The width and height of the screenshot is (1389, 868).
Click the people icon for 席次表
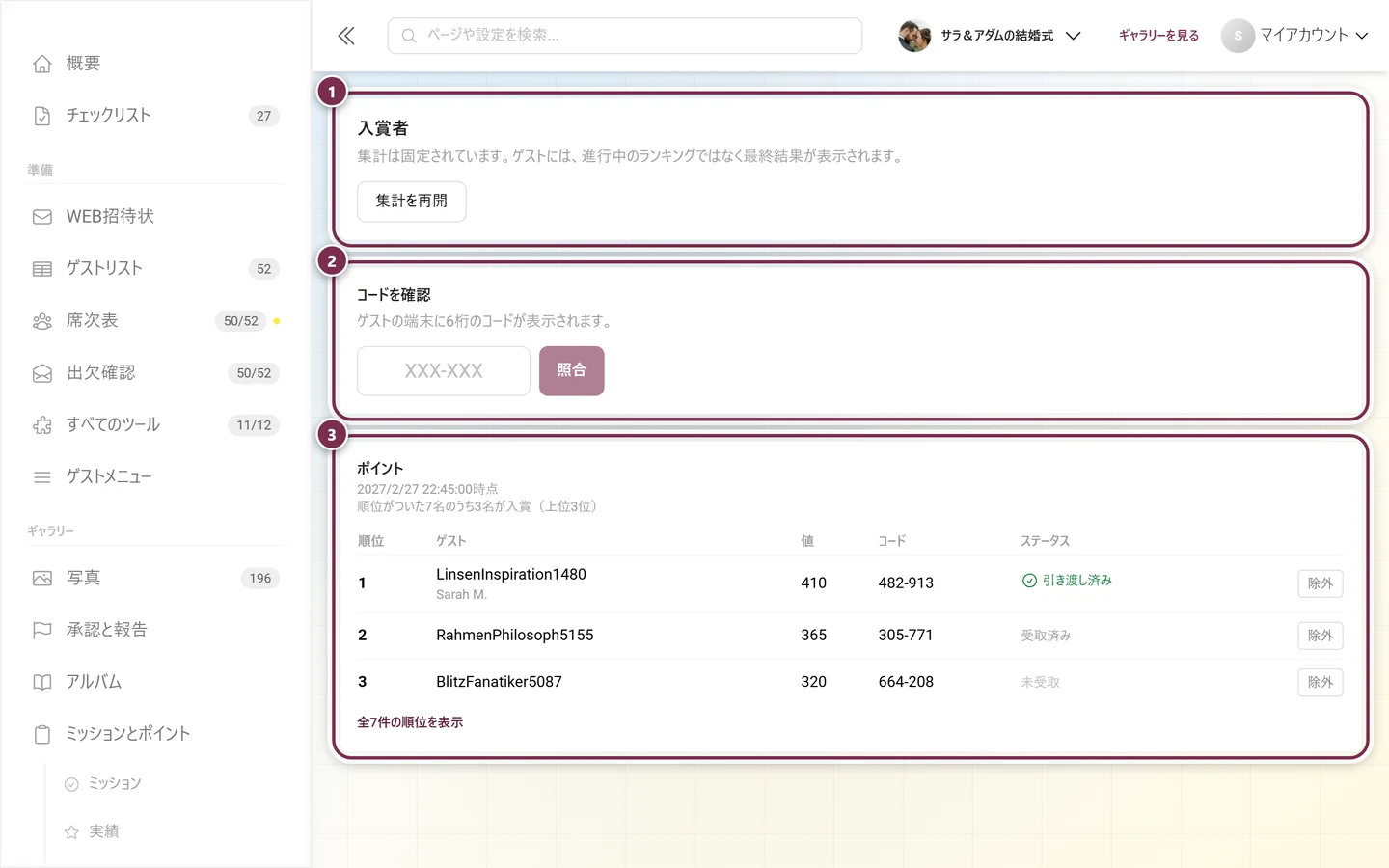[x=42, y=321]
